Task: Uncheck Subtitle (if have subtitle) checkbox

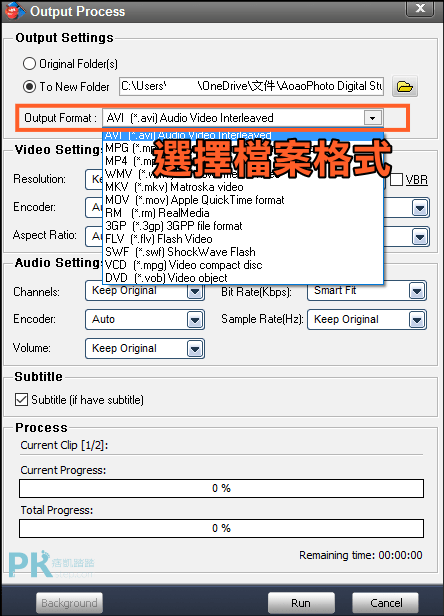Action: click(21, 400)
